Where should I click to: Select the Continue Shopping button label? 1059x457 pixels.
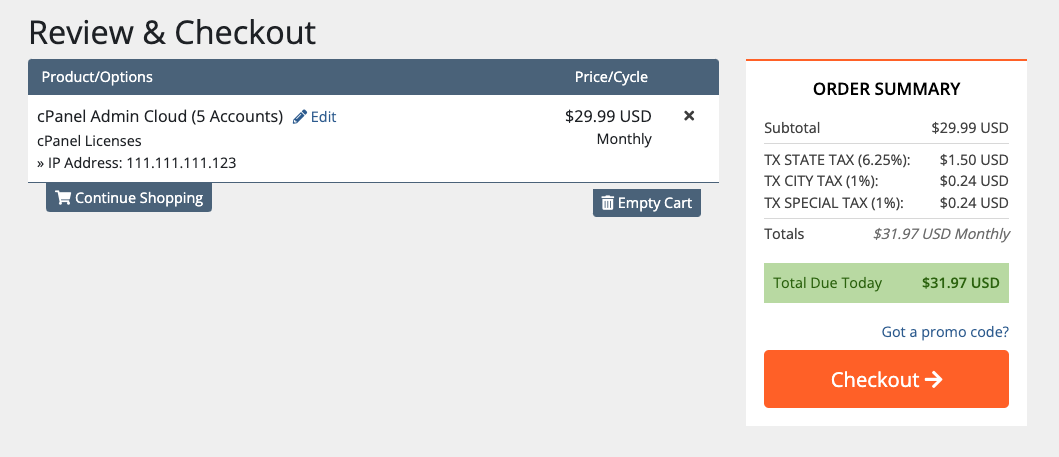click(x=139, y=198)
